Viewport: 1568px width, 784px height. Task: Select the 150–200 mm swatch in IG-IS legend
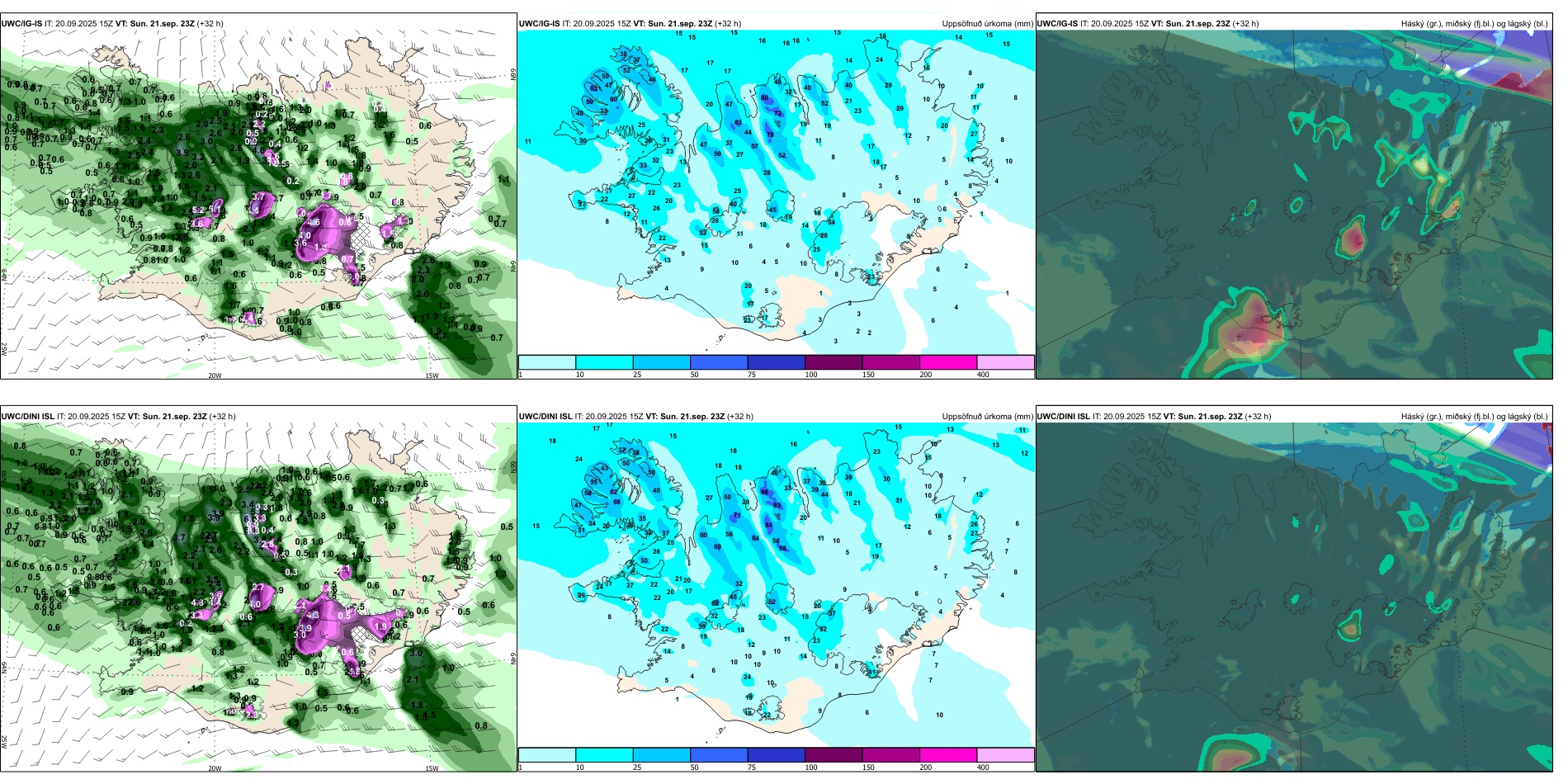[x=891, y=362]
